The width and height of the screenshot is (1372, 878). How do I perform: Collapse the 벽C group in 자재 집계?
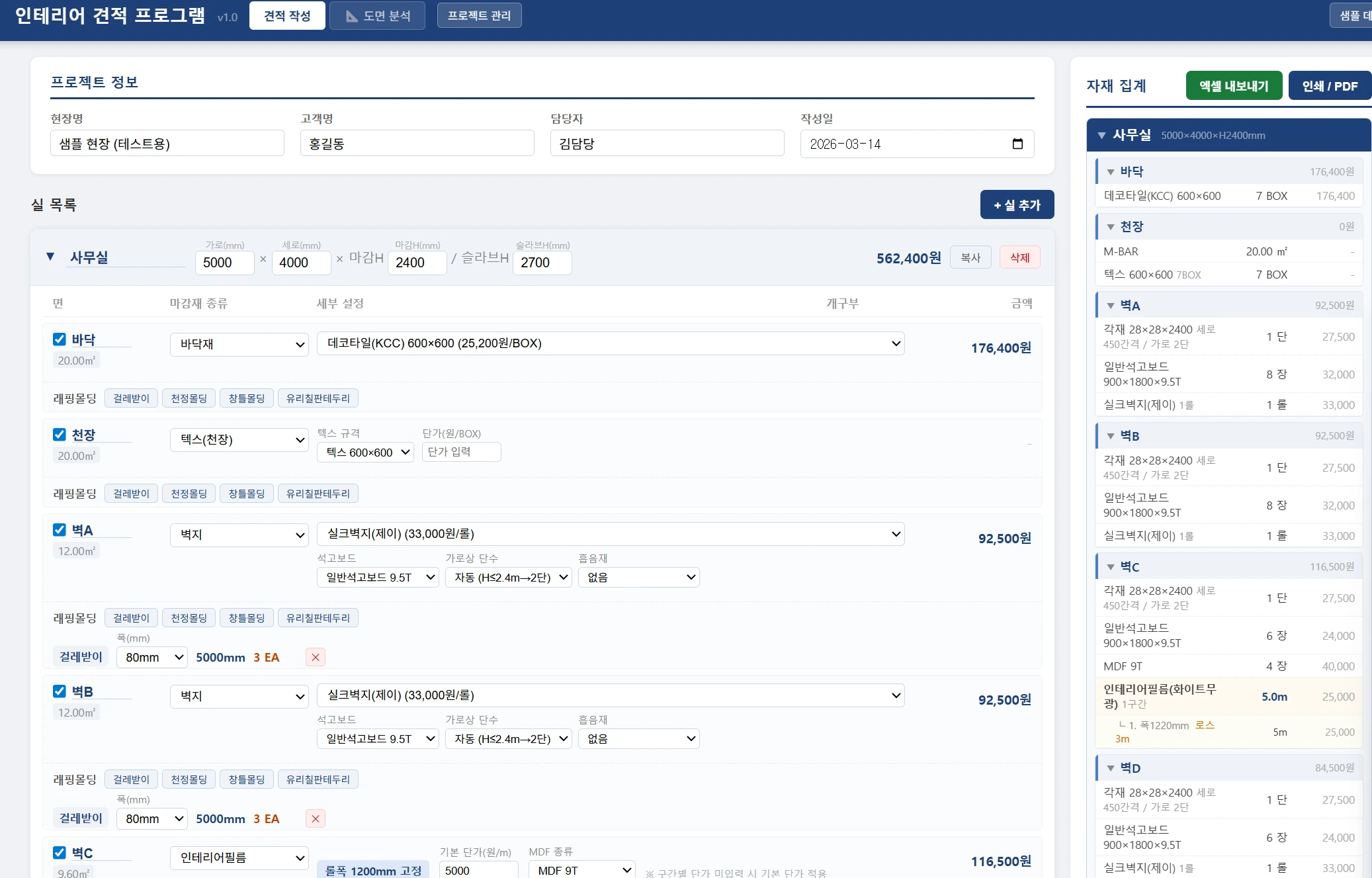[1111, 567]
